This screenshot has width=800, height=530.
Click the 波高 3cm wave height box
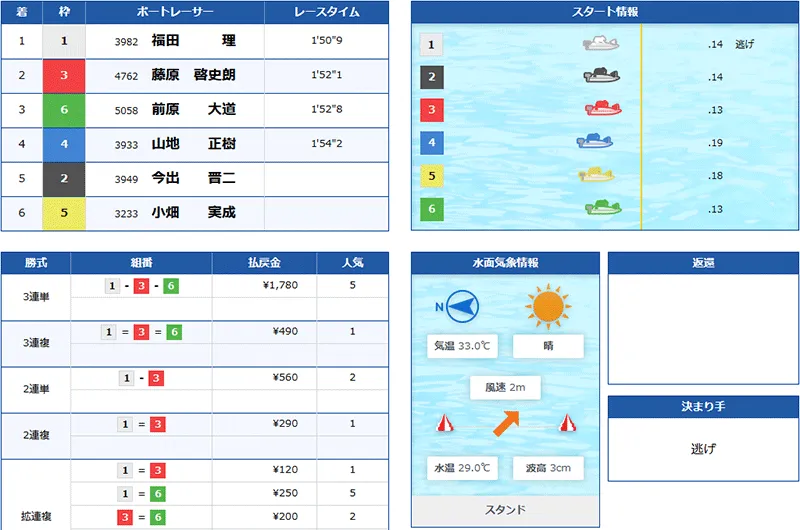(x=548, y=468)
